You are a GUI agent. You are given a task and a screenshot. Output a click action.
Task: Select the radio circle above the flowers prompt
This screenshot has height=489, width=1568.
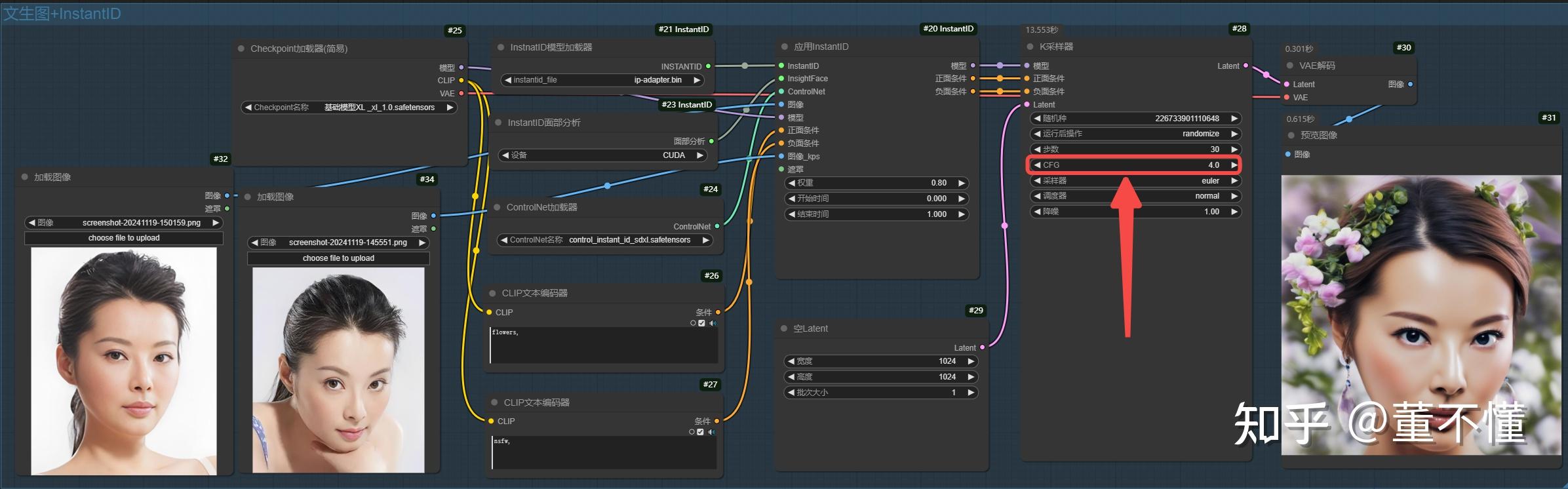(x=693, y=323)
